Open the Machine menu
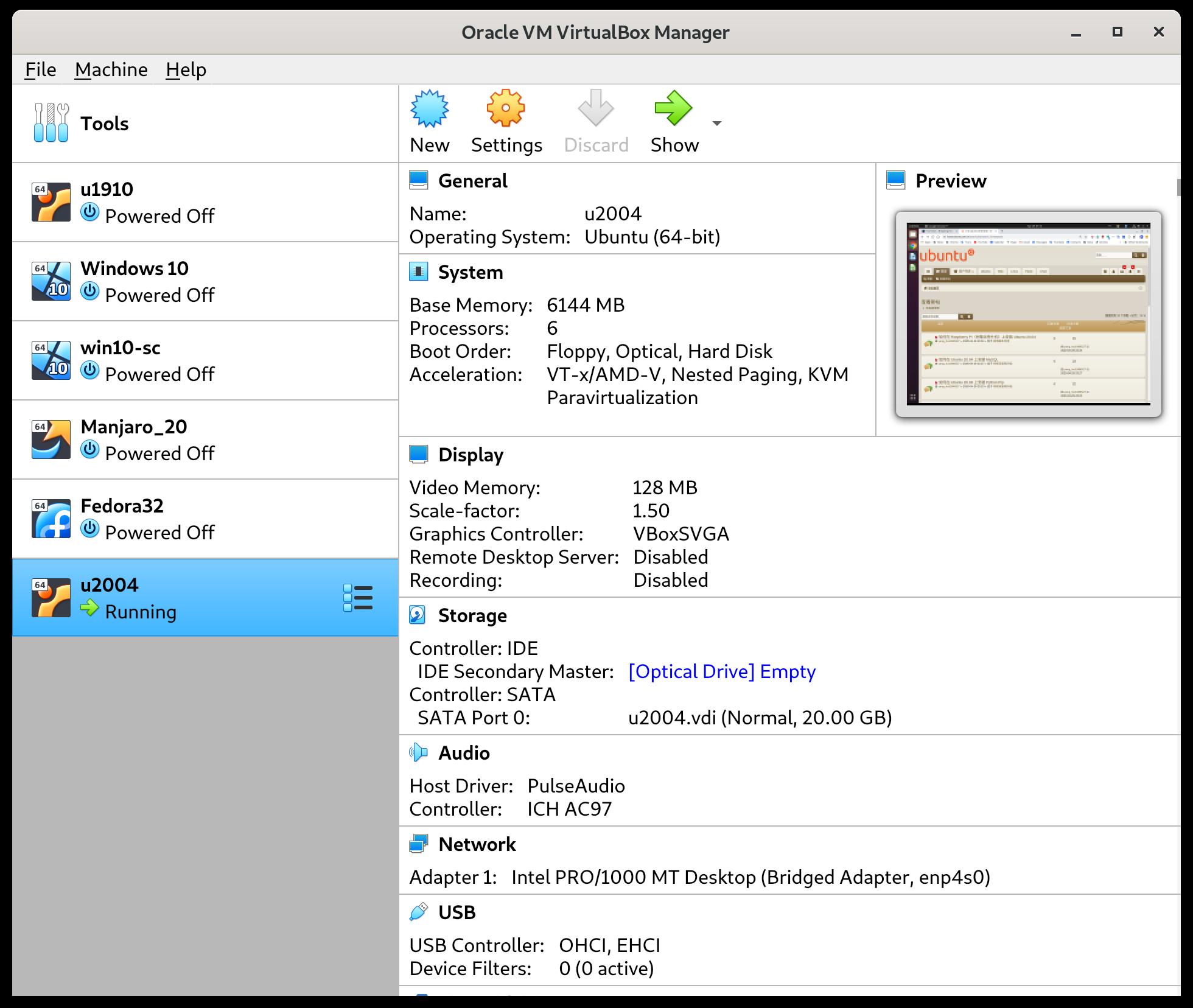The height and width of the screenshot is (1008, 1193). tap(111, 69)
